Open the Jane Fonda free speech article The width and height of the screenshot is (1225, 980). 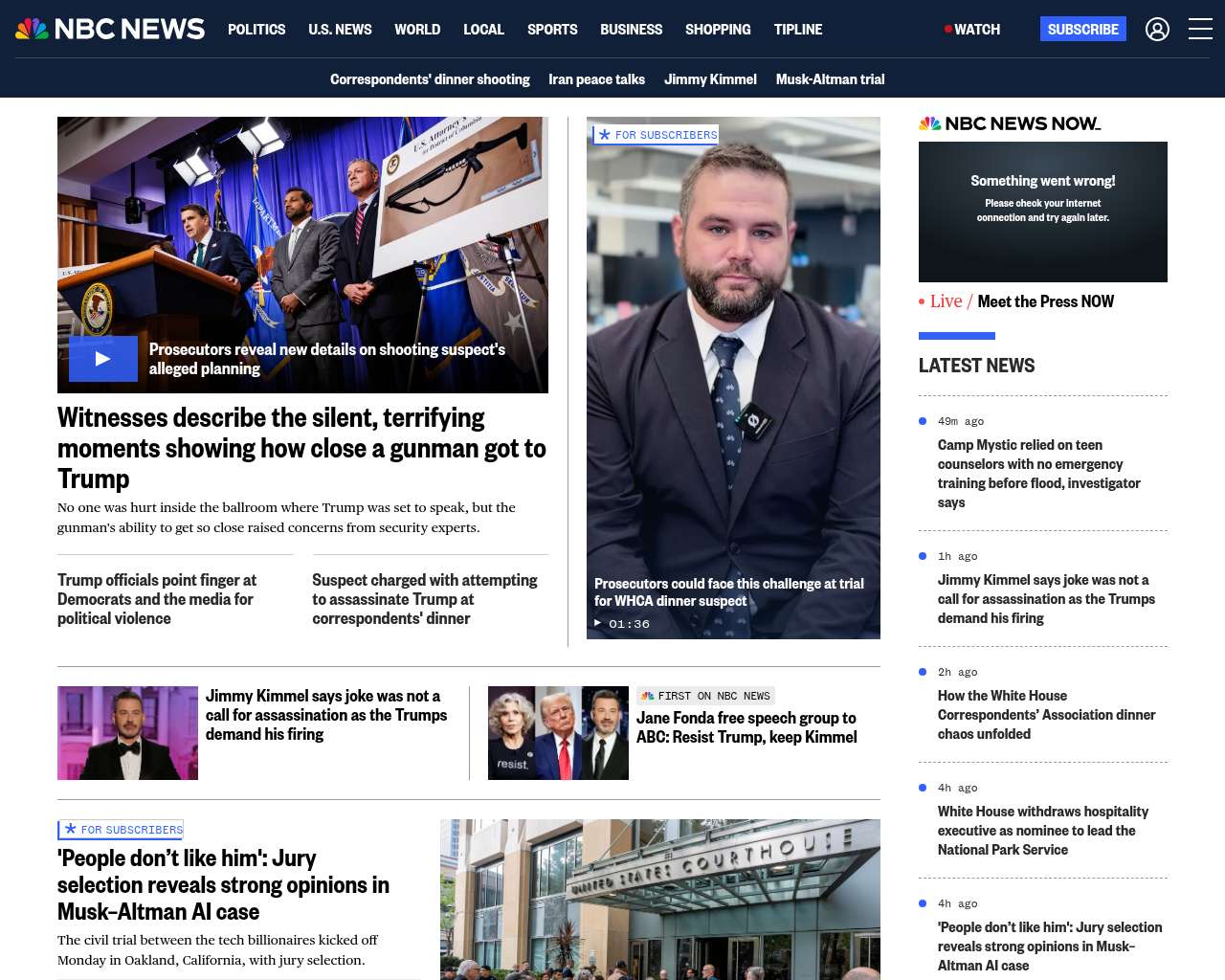(746, 727)
